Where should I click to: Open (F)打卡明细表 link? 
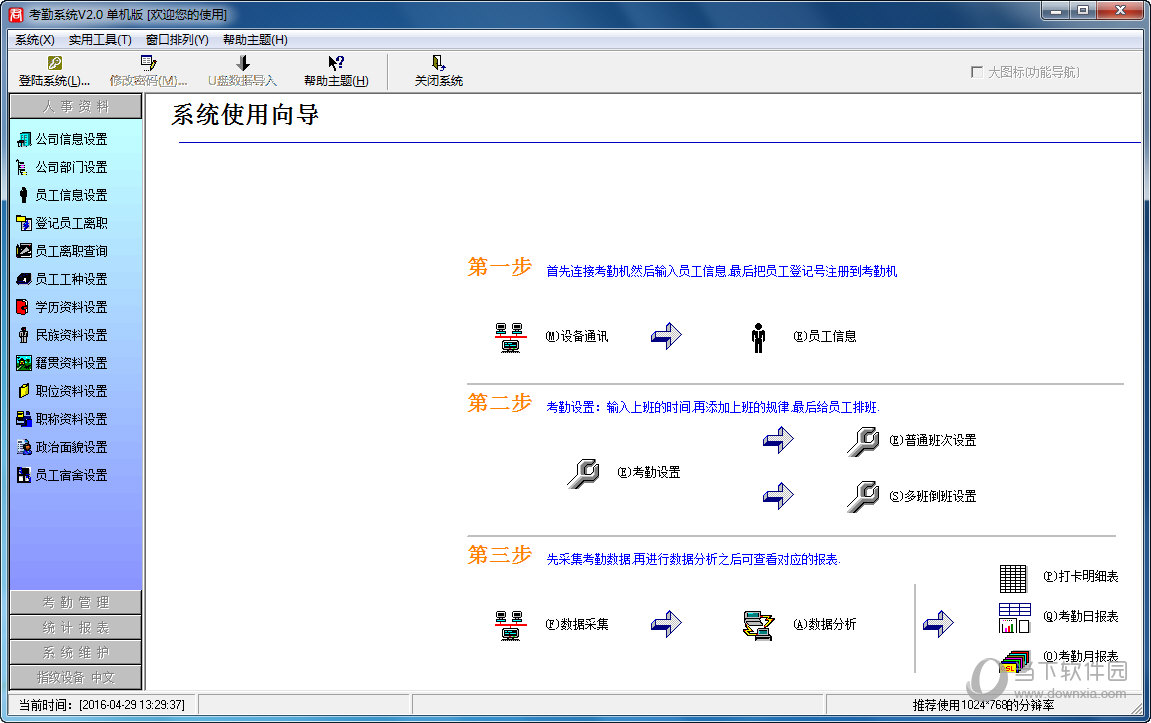[x=1081, y=576]
